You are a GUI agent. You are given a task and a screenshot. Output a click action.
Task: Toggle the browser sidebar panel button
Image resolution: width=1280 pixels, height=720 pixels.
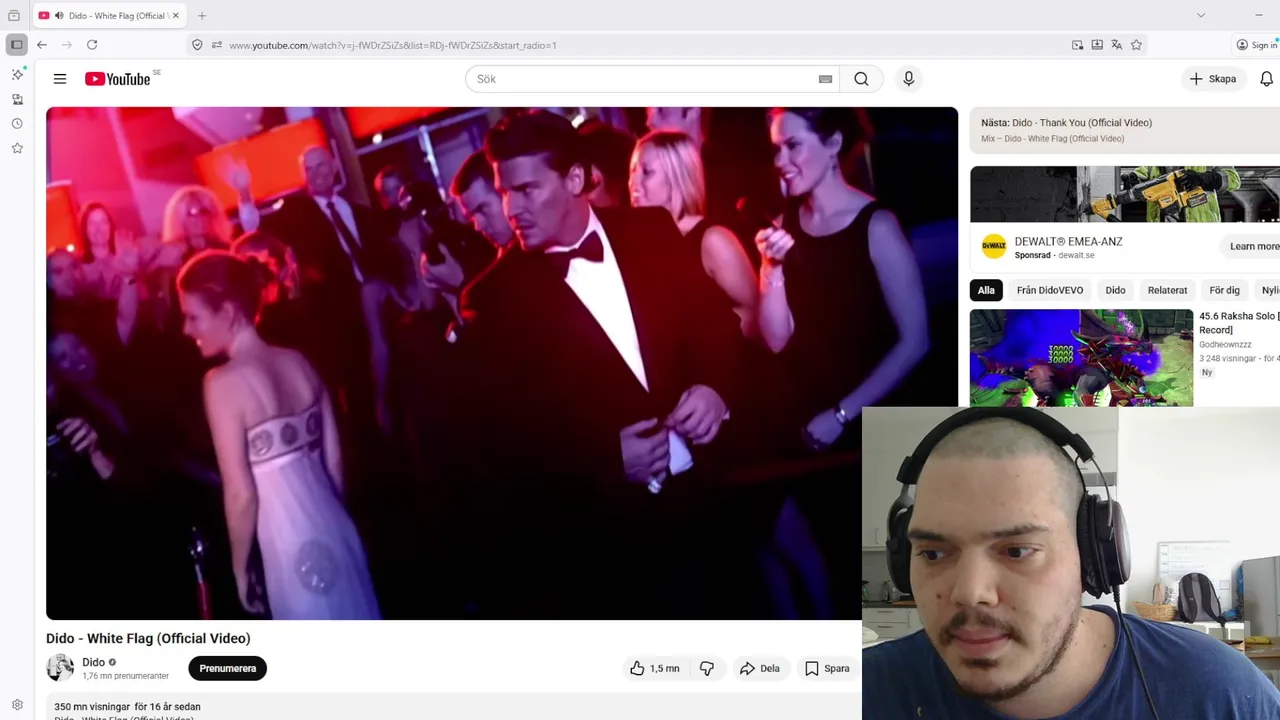point(17,45)
